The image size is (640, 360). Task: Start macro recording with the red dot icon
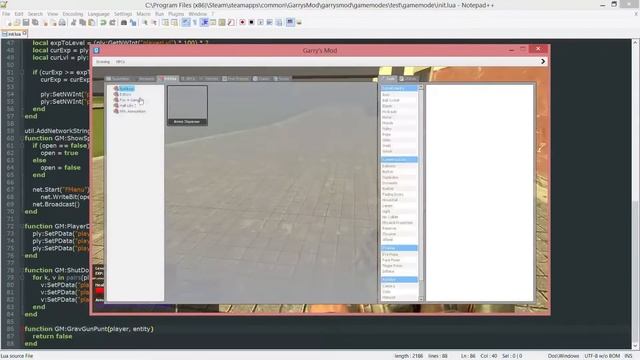coord(242,22)
